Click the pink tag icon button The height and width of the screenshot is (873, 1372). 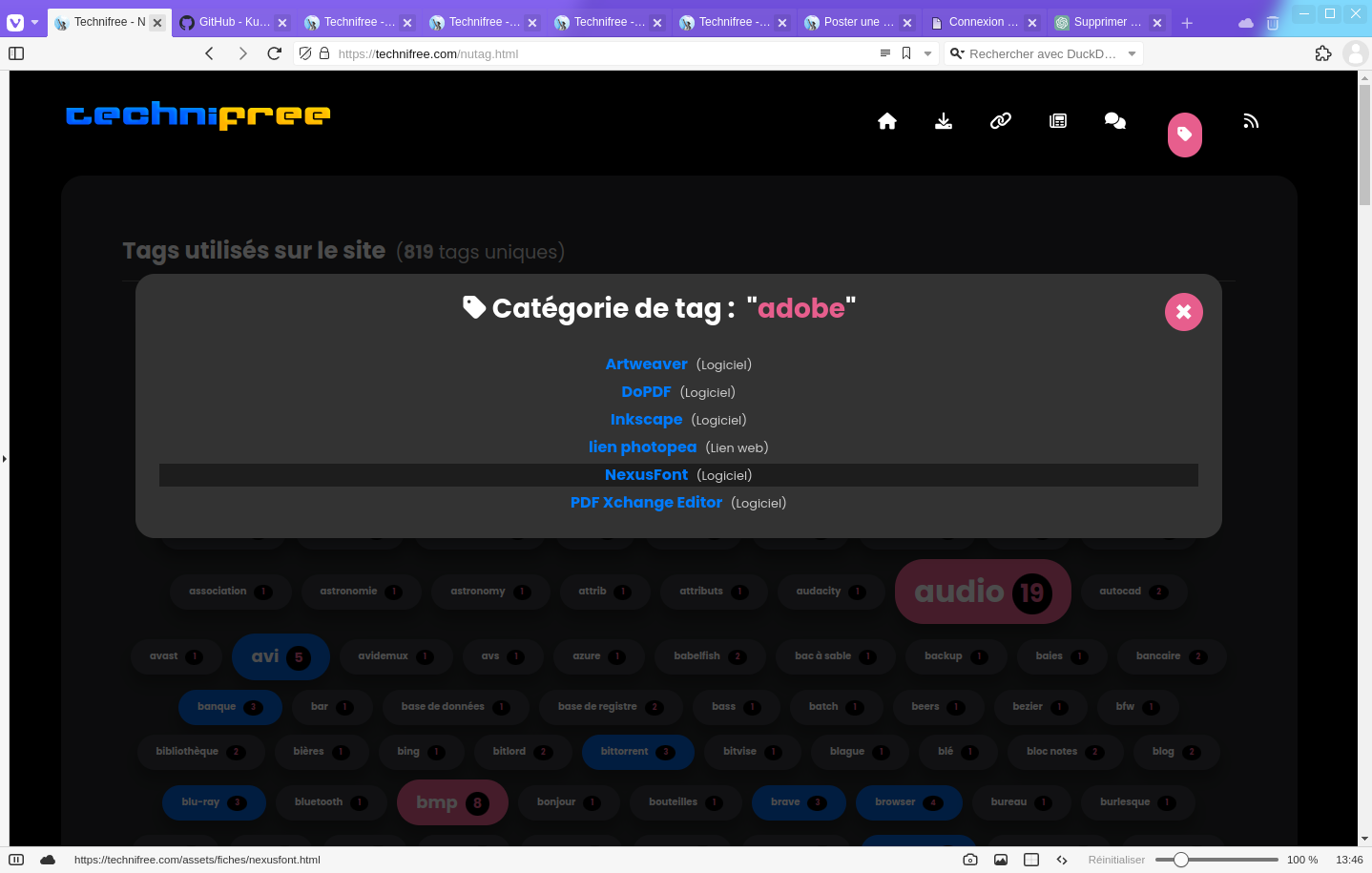click(1184, 135)
